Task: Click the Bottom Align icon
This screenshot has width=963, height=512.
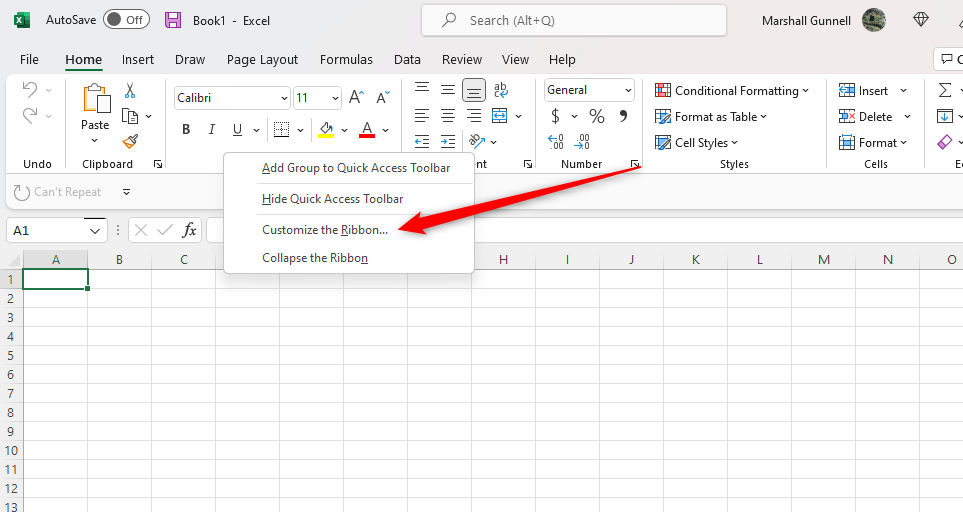Action: (x=474, y=90)
